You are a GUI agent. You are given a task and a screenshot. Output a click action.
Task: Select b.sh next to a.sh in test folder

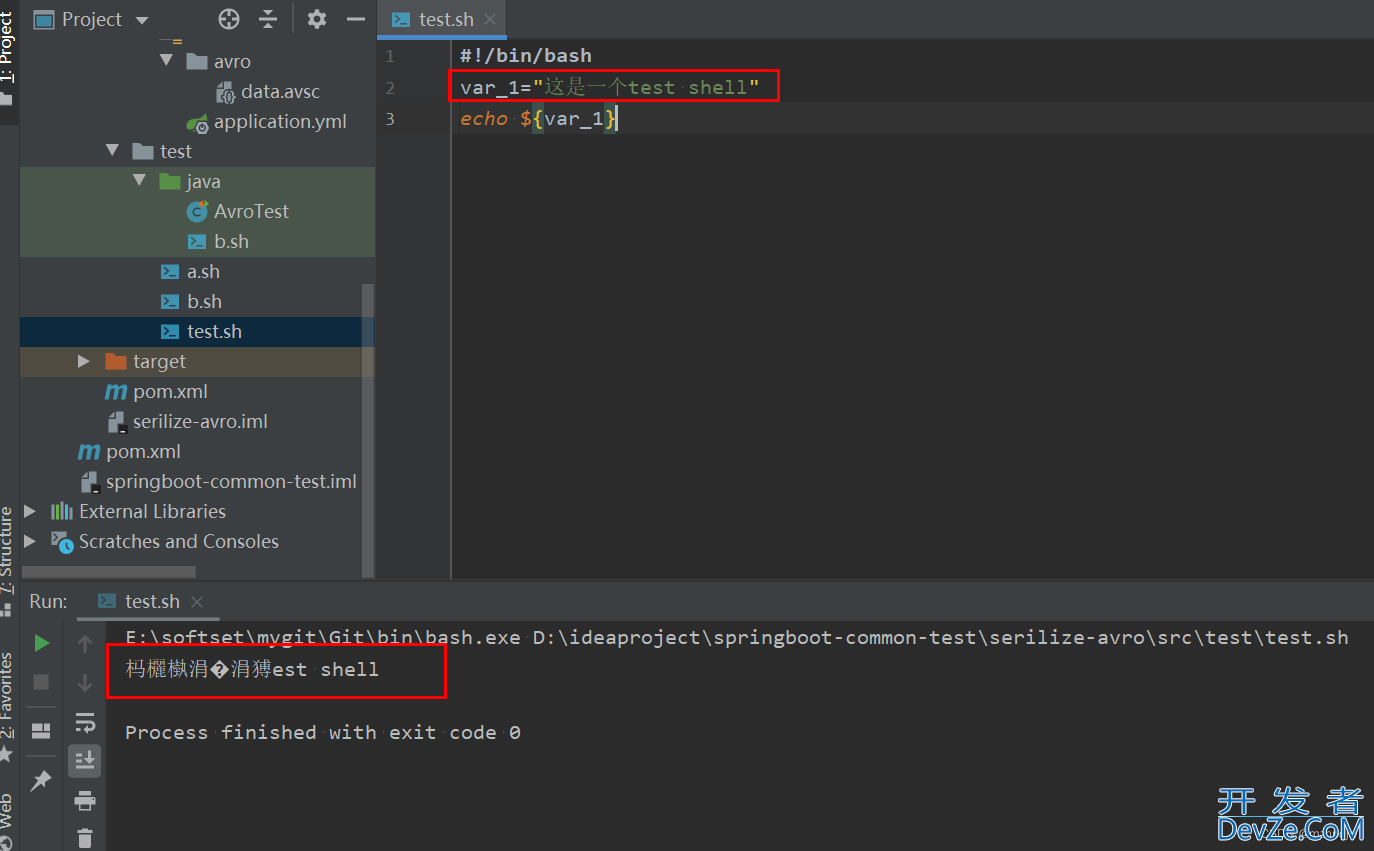tap(192, 301)
